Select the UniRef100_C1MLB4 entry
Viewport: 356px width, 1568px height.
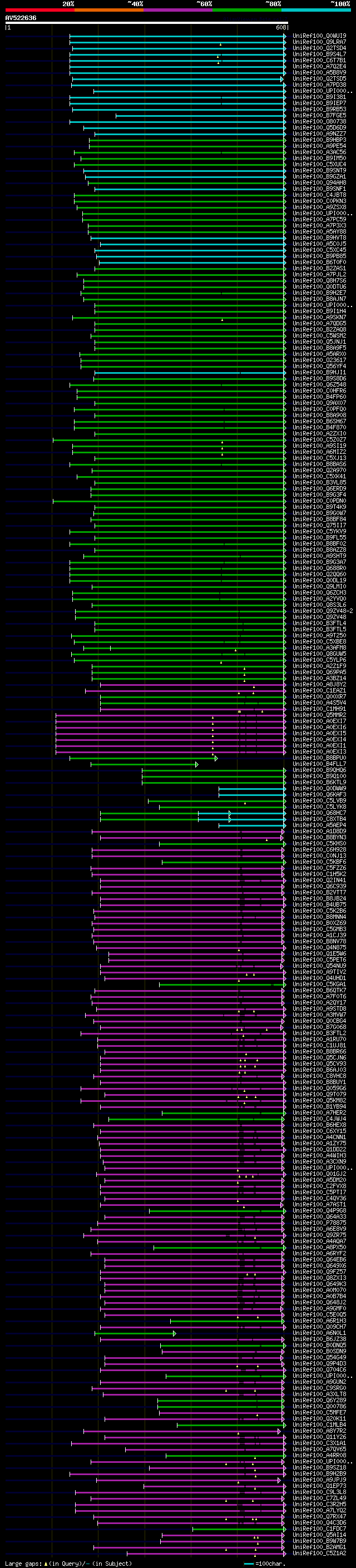pyautogui.click(x=319, y=1424)
